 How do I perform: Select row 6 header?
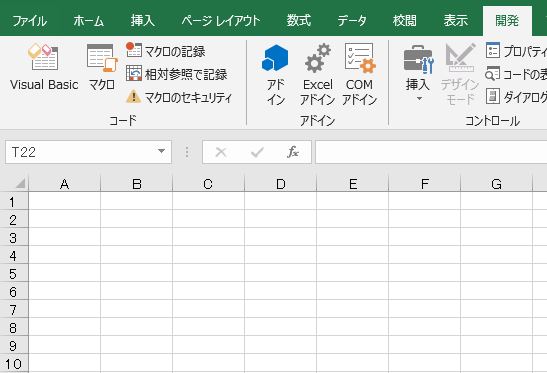13,292
